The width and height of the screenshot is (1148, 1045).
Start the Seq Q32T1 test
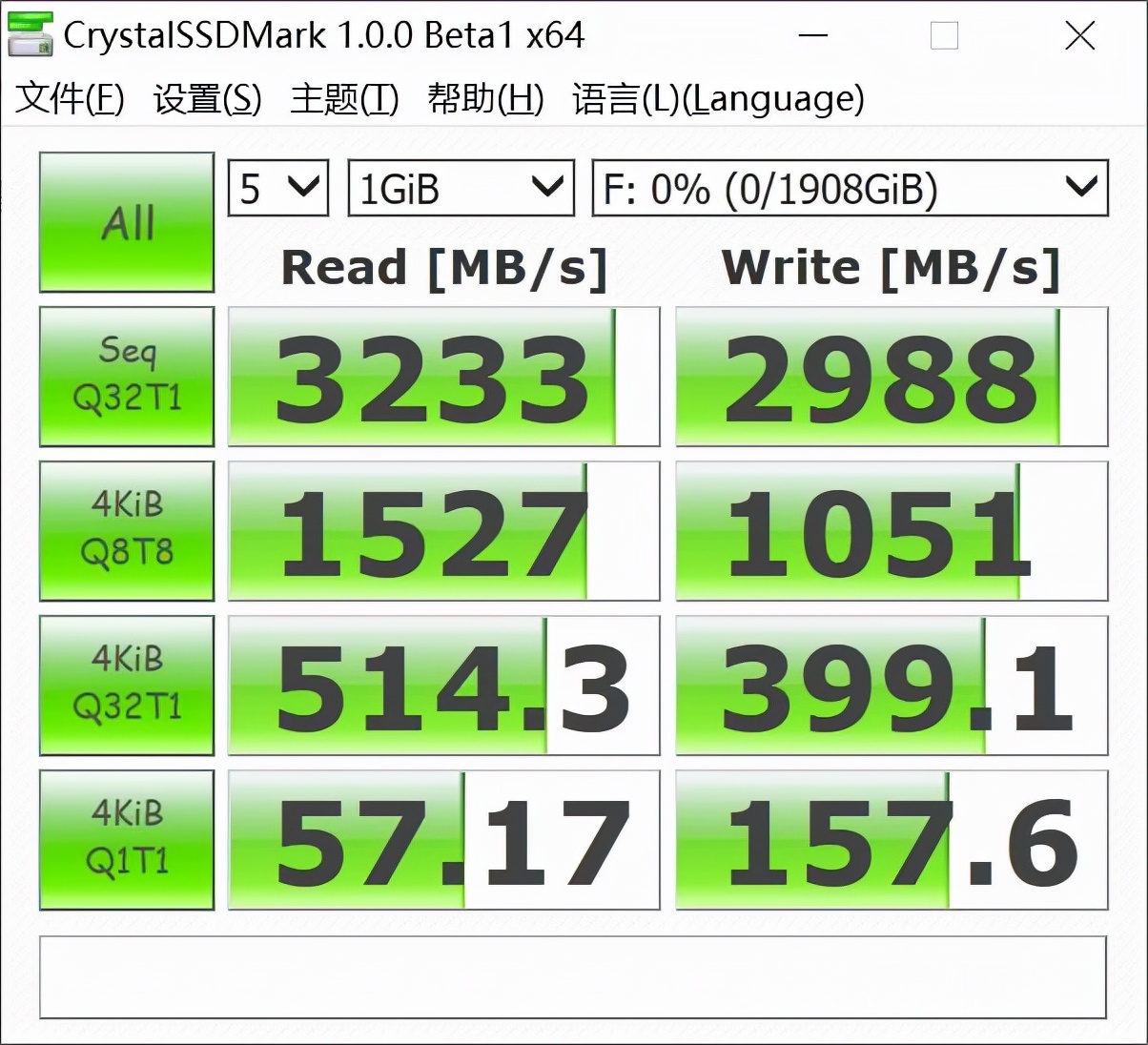pyautogui.click(x=127, y=377)
